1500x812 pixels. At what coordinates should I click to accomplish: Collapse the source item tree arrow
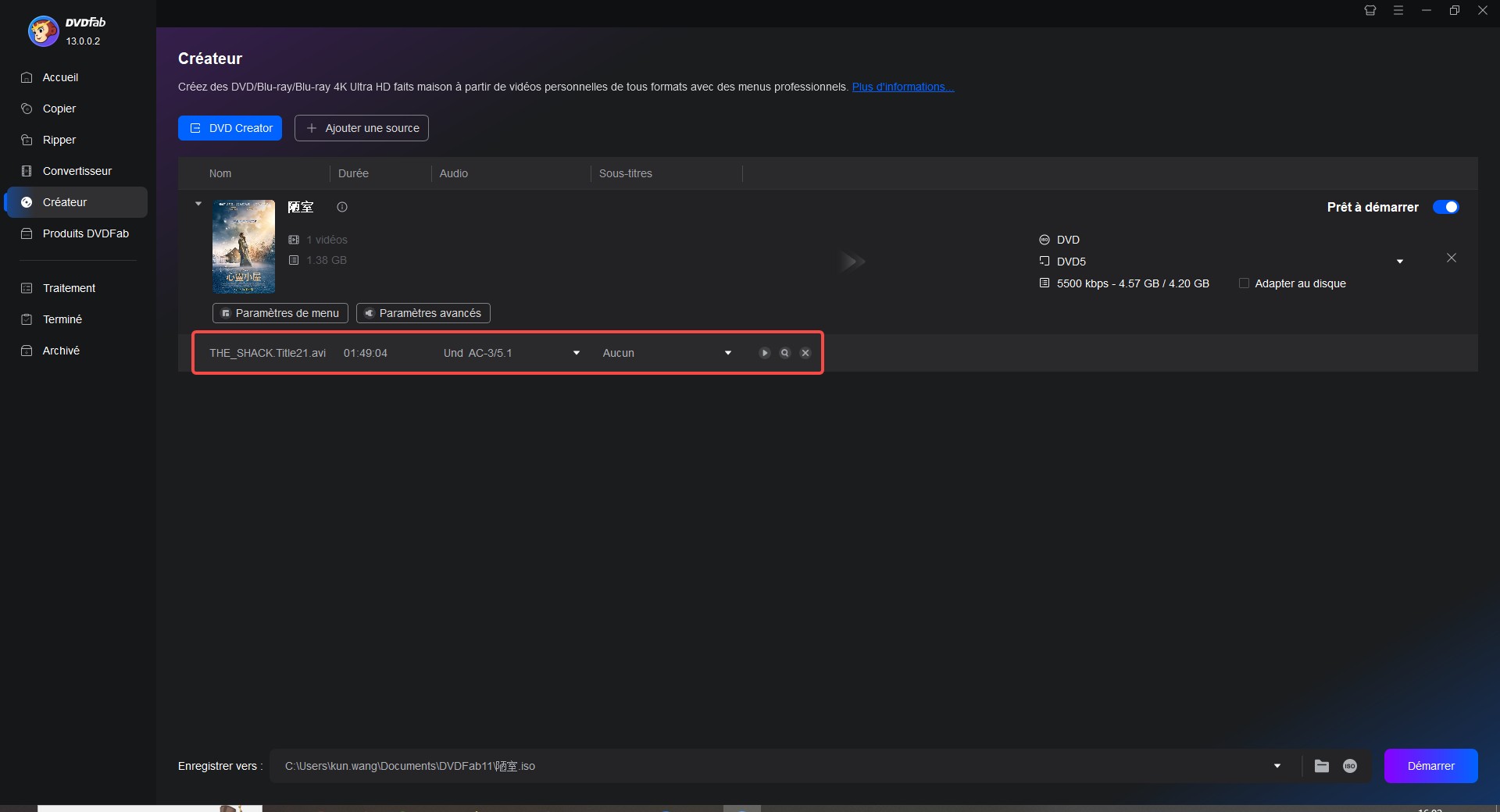pyautogui.click(x=198, y=204)
